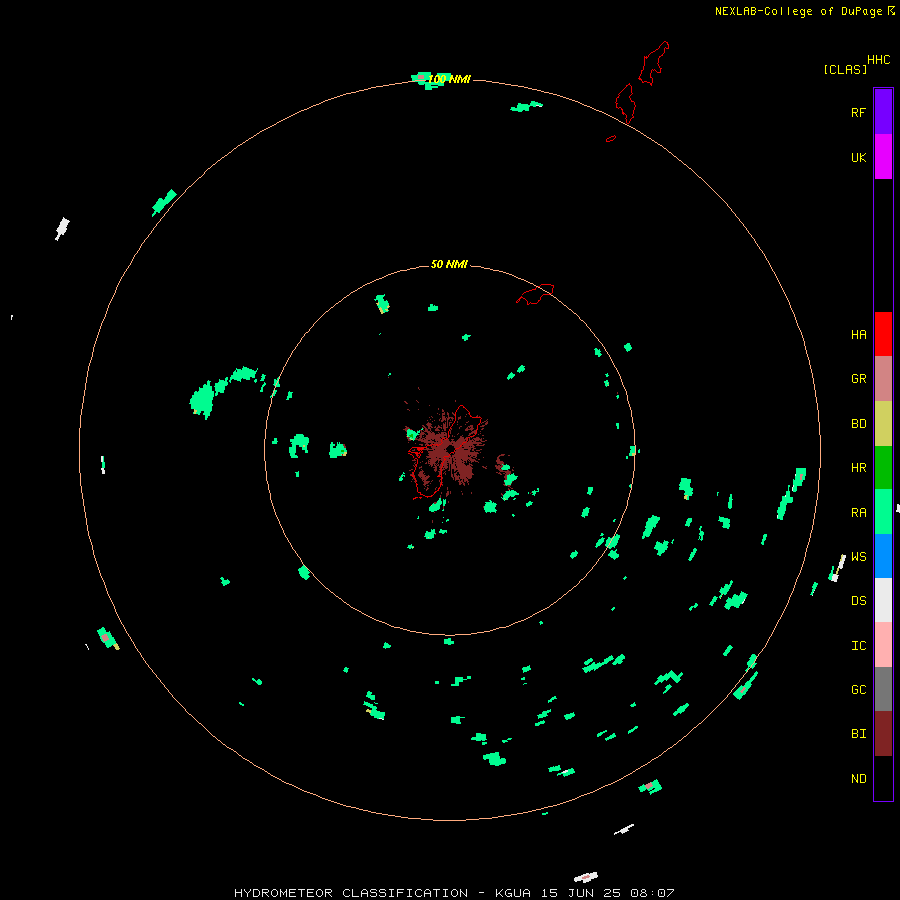Screen dimensions: 900x900
Task: Click the biological clutter at radar center
Action: 451,451
